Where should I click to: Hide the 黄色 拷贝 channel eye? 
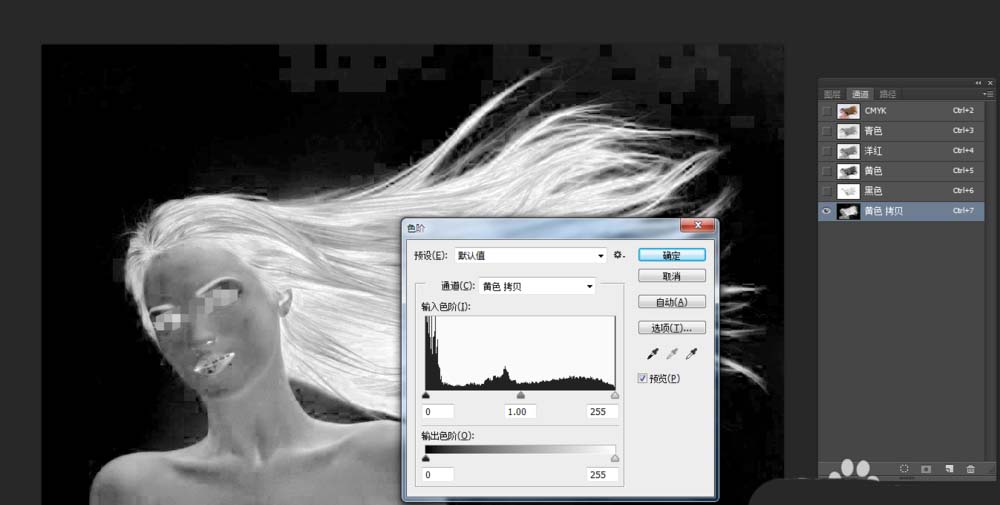pos(826,211)
